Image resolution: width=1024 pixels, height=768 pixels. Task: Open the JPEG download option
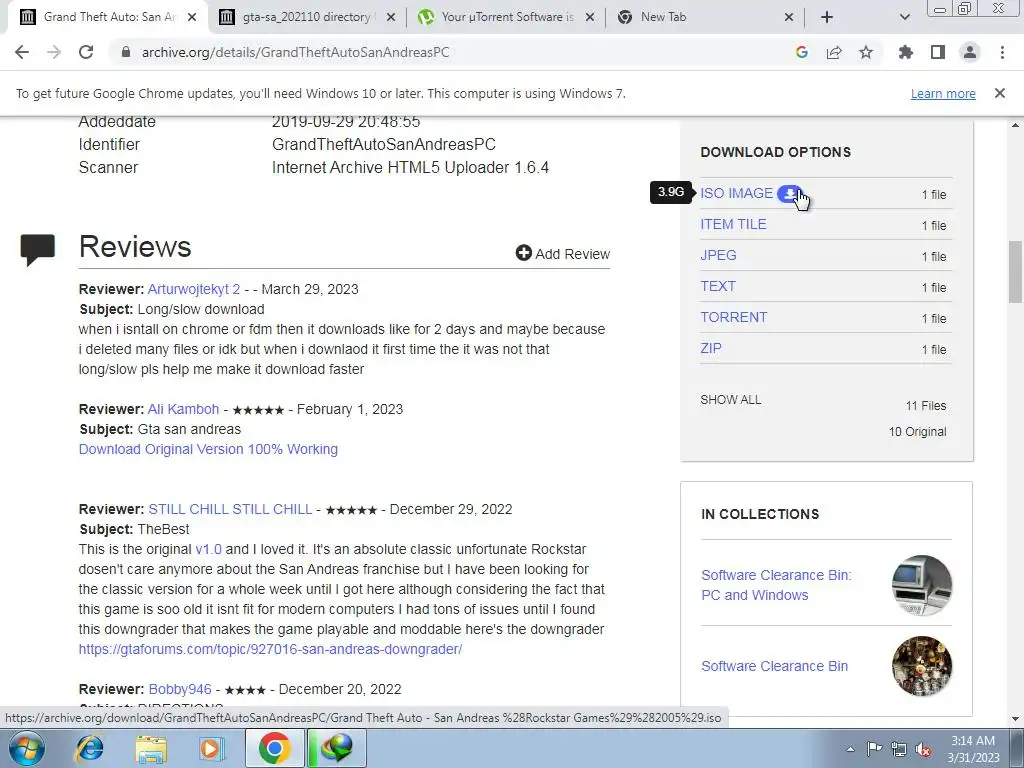(718, 255)
